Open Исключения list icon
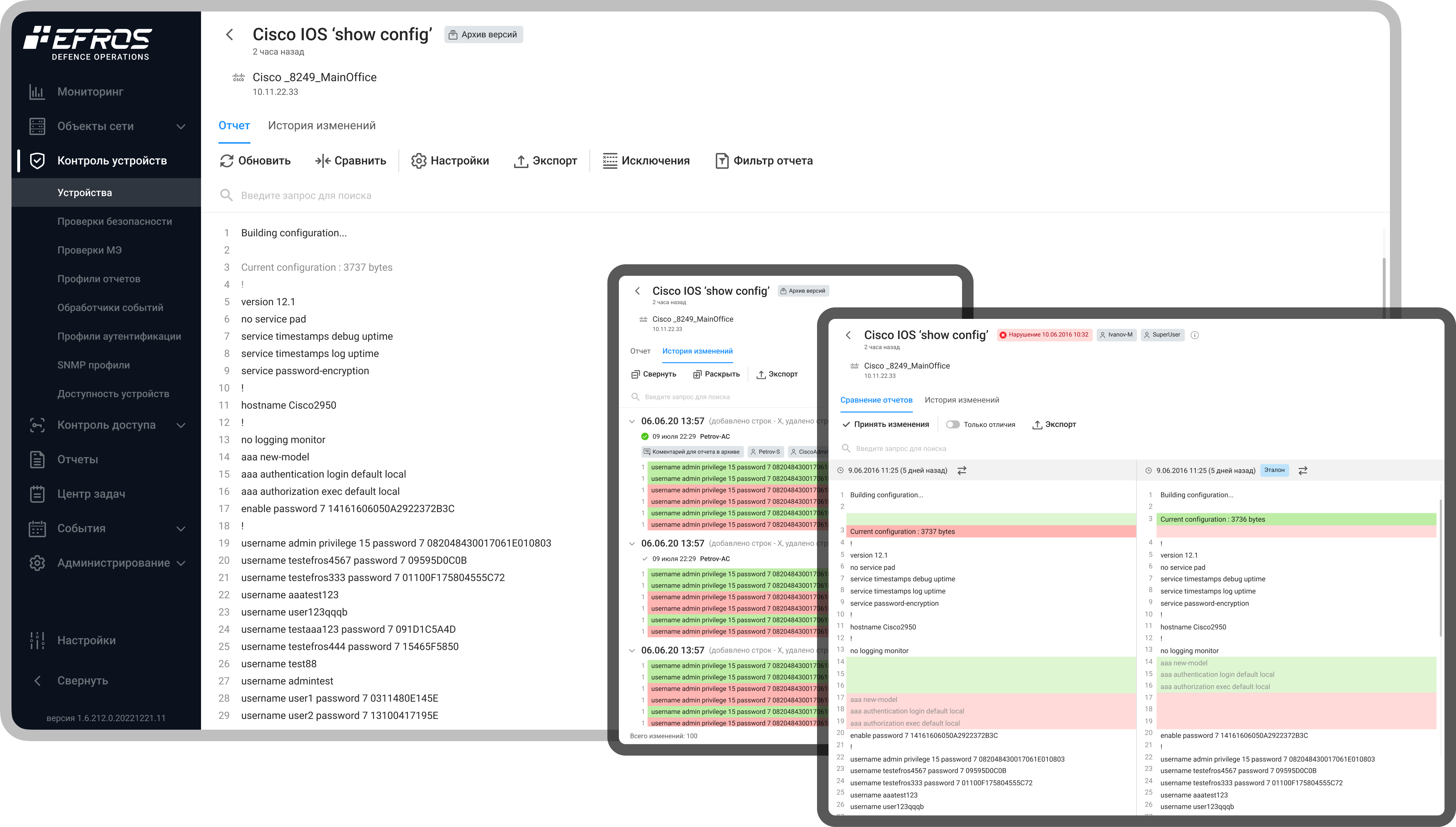This screenshot has height=827, width=1456. pos(610,161)
